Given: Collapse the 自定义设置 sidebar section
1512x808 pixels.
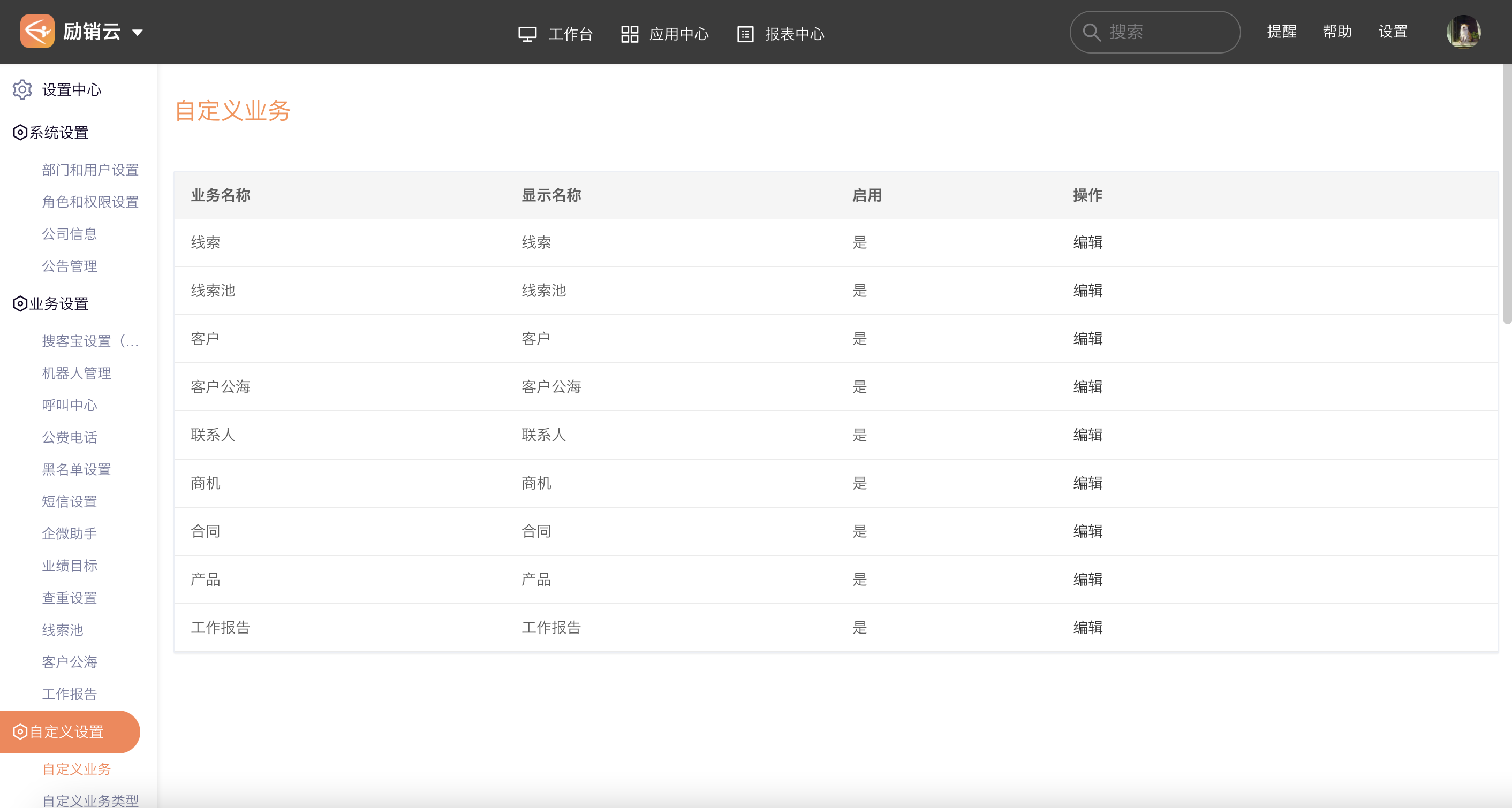Looking at the screenshot, I should (x=66, y=731).
